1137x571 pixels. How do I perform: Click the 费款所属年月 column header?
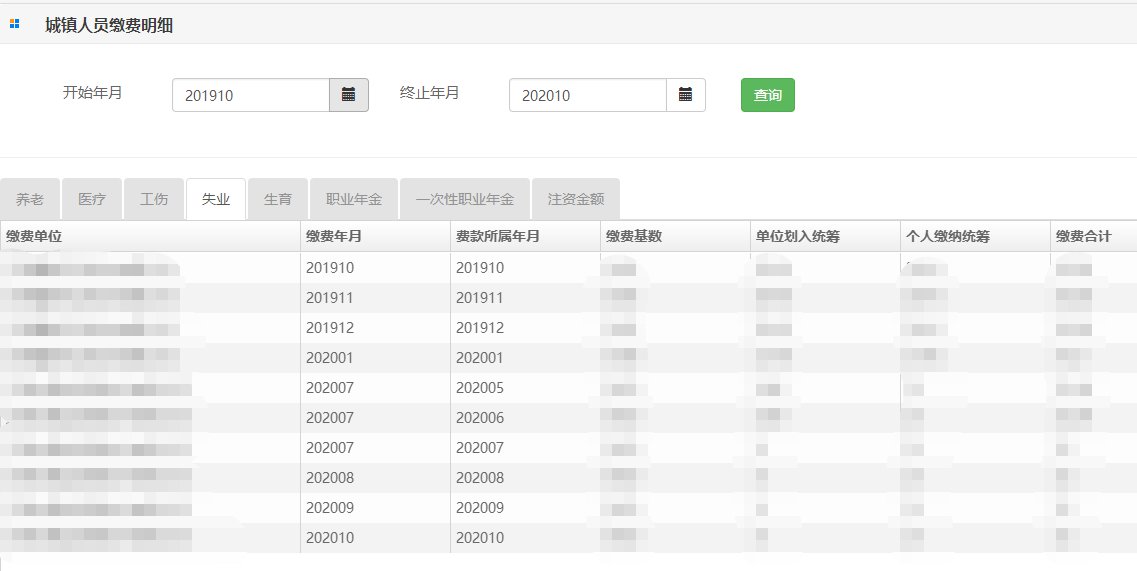coord(525,236)
